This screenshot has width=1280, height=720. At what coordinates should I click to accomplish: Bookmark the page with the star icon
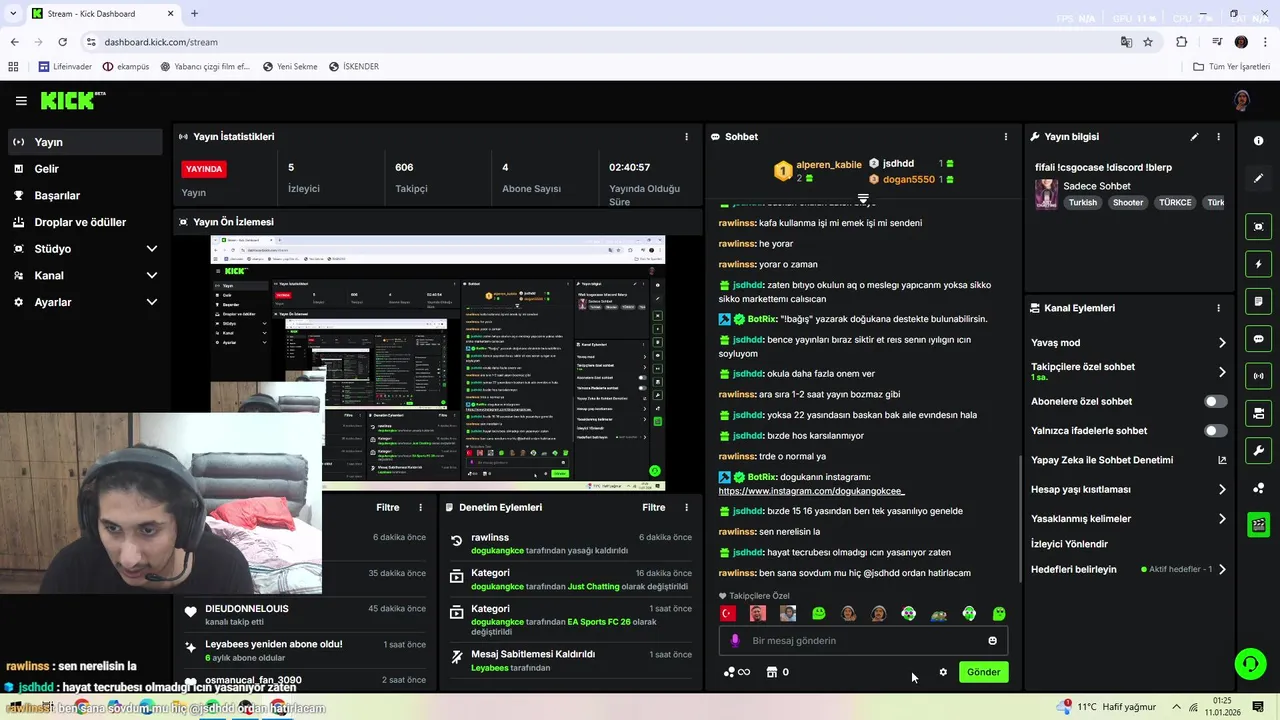point(1148,42)
